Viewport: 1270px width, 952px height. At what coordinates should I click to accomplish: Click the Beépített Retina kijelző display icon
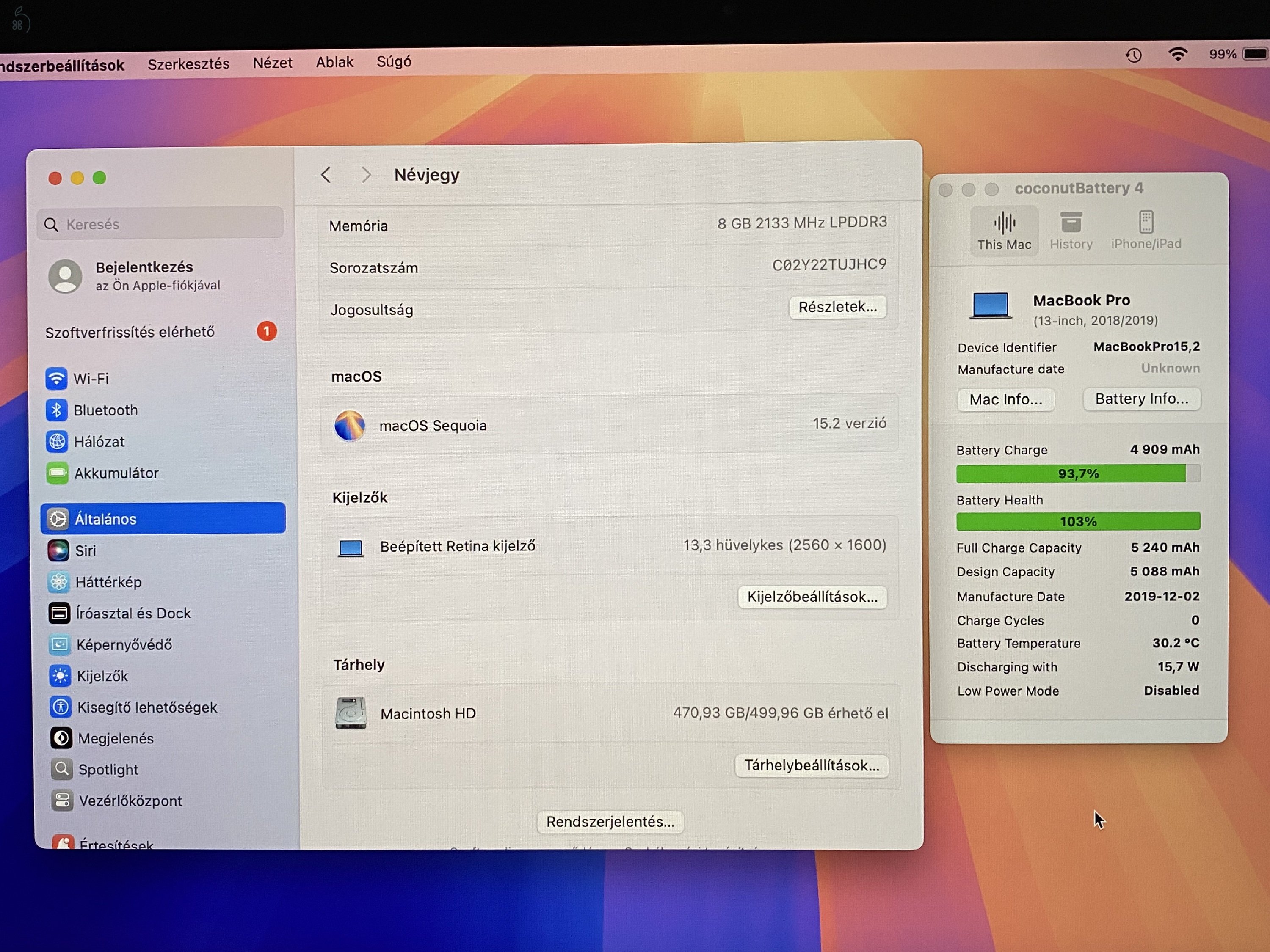[351, 548]
